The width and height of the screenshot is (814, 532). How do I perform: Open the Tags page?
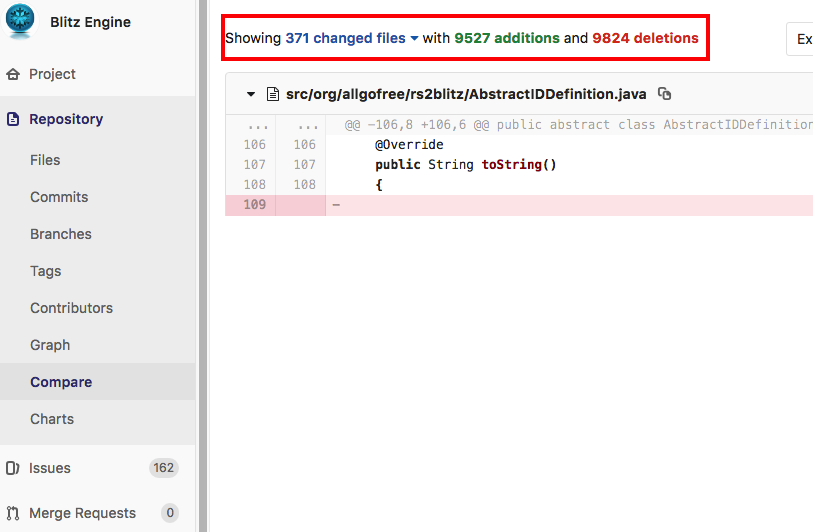[46, 271]
